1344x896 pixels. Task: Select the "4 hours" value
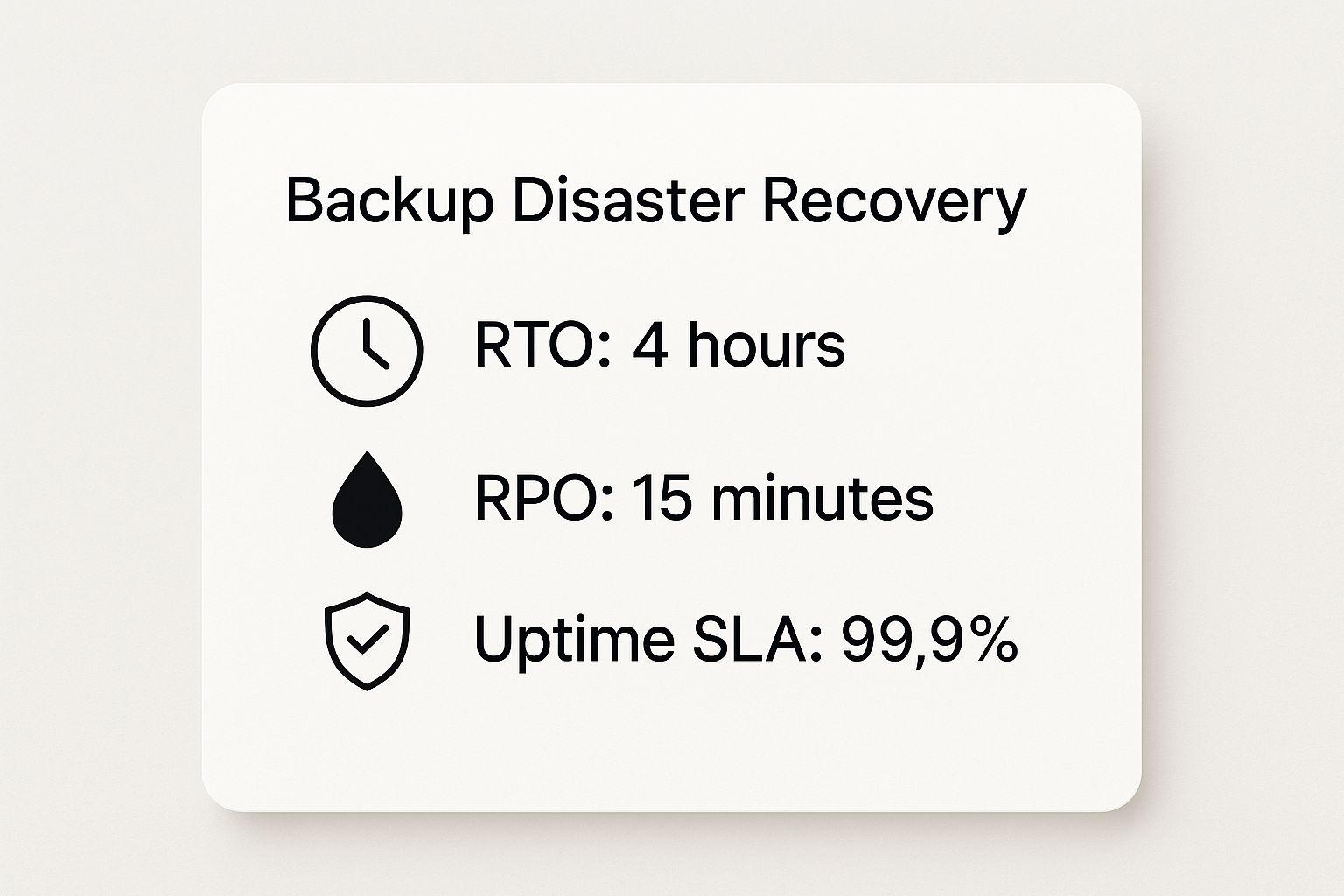pos(738,345)
